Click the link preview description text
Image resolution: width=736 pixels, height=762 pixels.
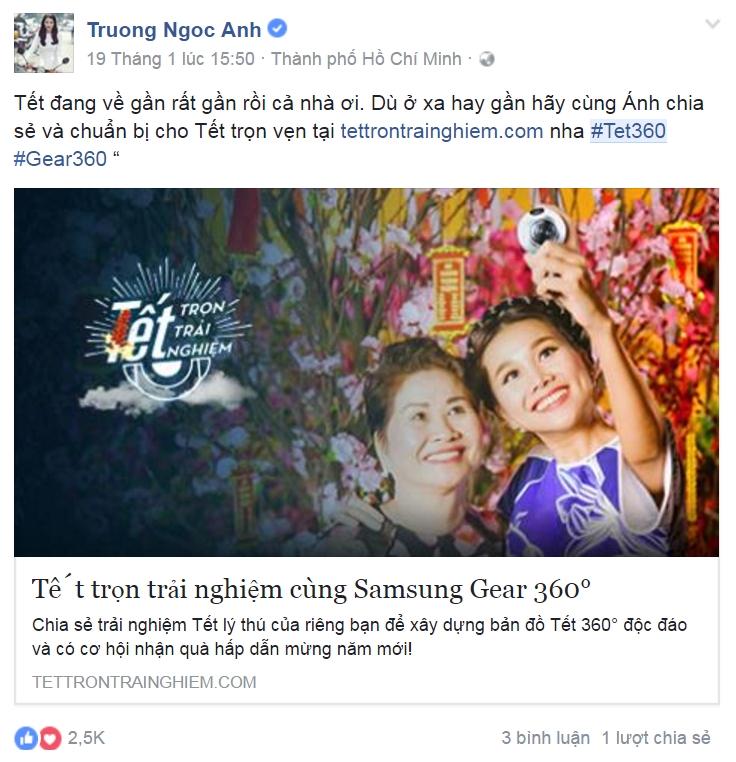(x=359, y=637)
